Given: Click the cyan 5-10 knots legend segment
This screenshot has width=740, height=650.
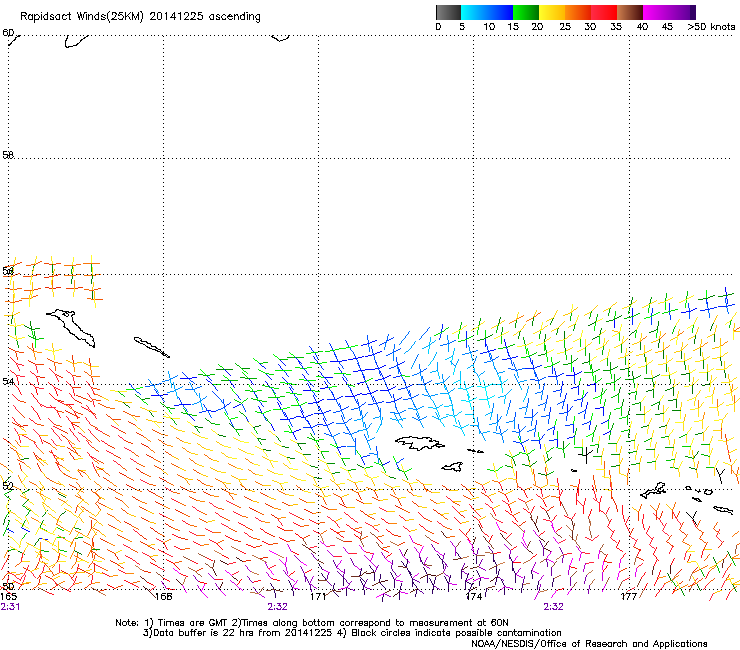Looking at the screenshot, I should click(x=474, y=12).
